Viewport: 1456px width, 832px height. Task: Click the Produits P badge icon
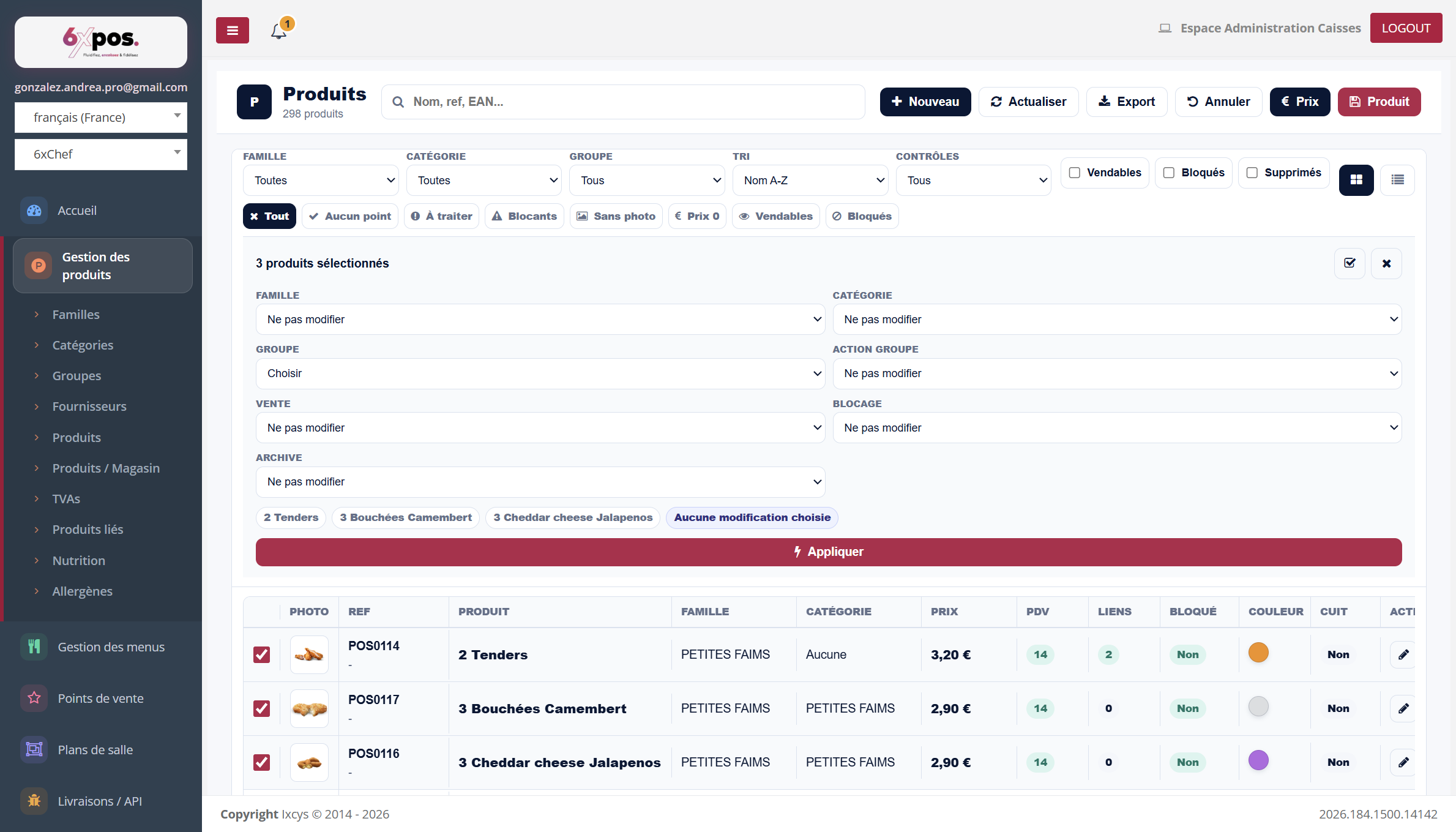[x=254, y=102]
